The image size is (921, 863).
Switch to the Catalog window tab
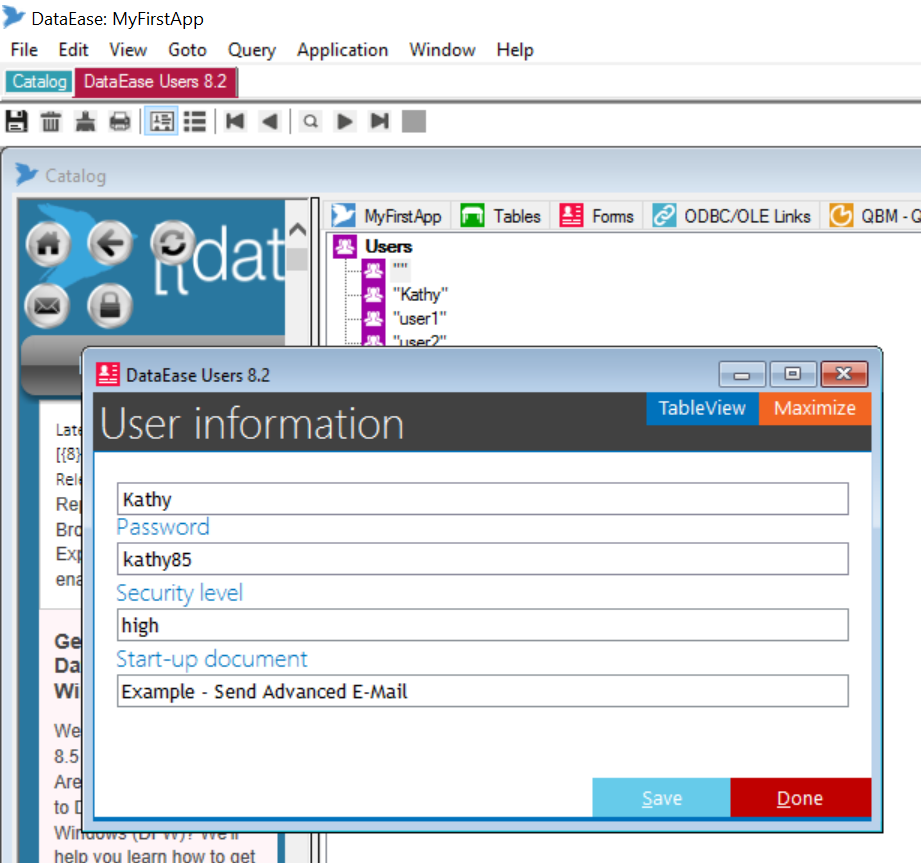point(39,81)
